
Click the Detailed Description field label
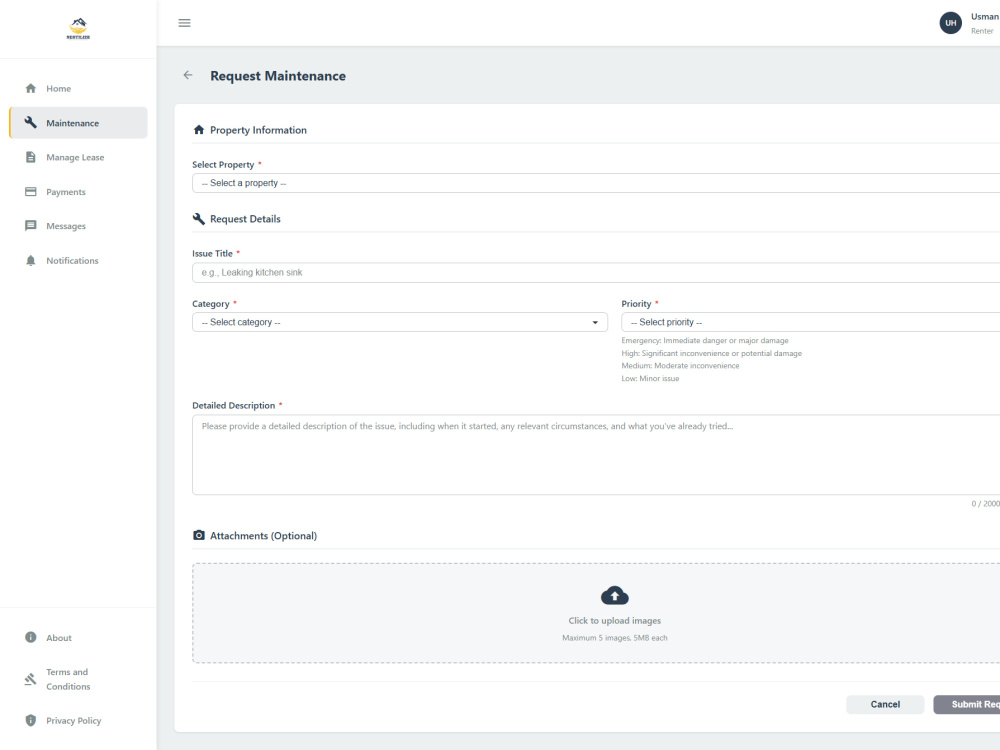pos(233,406)
